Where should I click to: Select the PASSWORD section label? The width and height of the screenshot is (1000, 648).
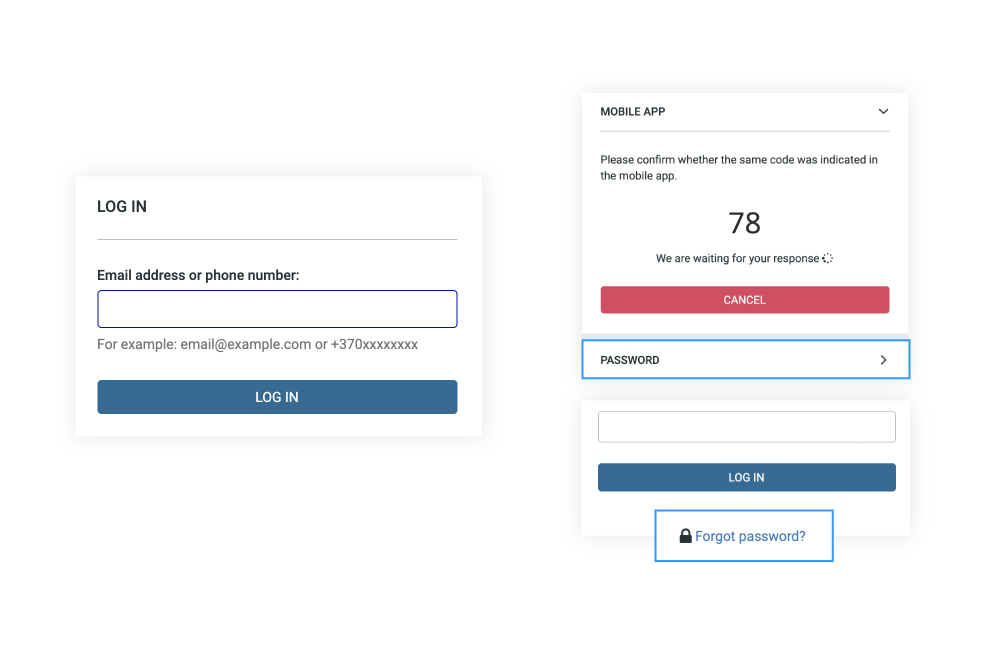coord(630,360)
